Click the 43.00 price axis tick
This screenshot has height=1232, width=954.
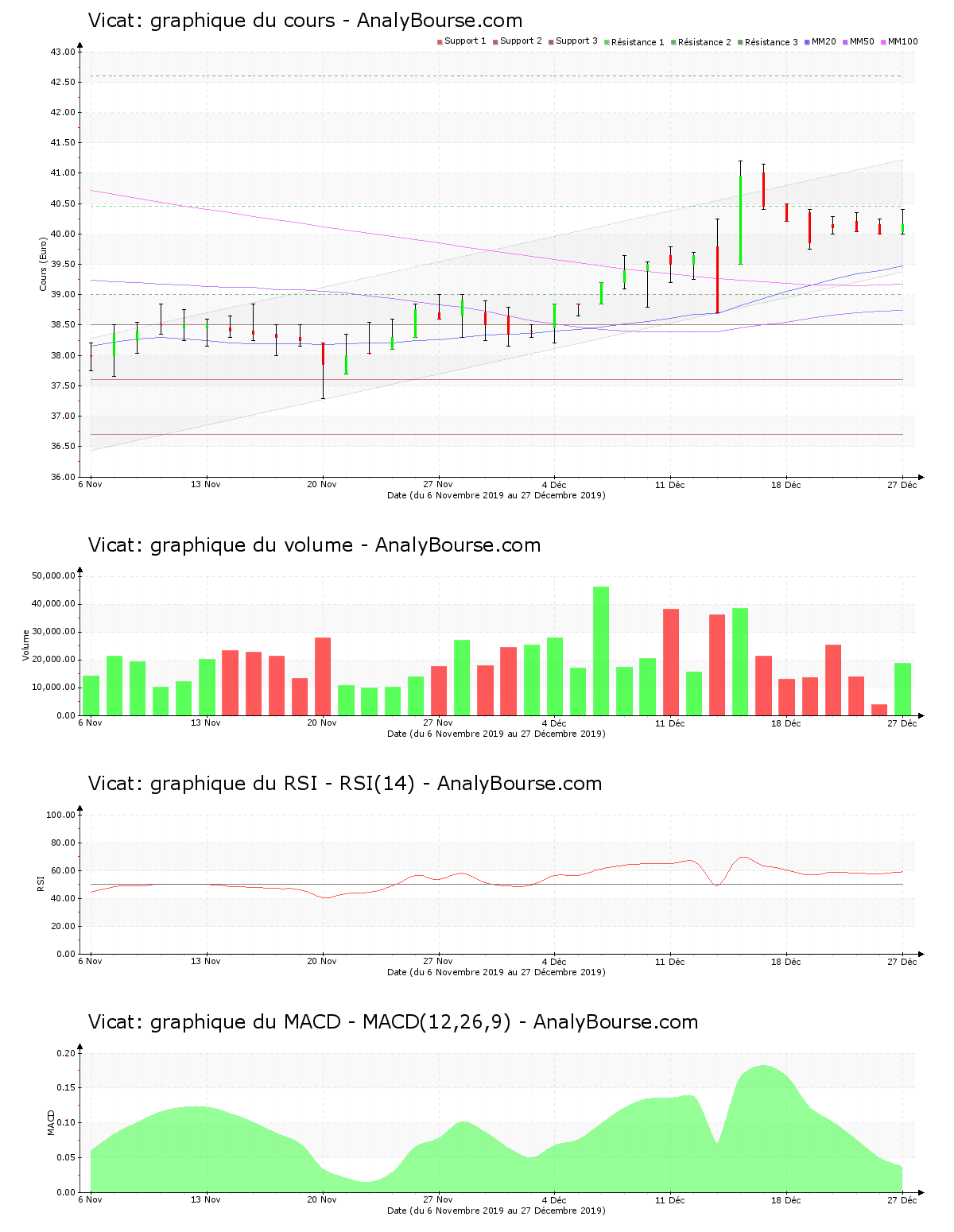click(x=63, y=52)
